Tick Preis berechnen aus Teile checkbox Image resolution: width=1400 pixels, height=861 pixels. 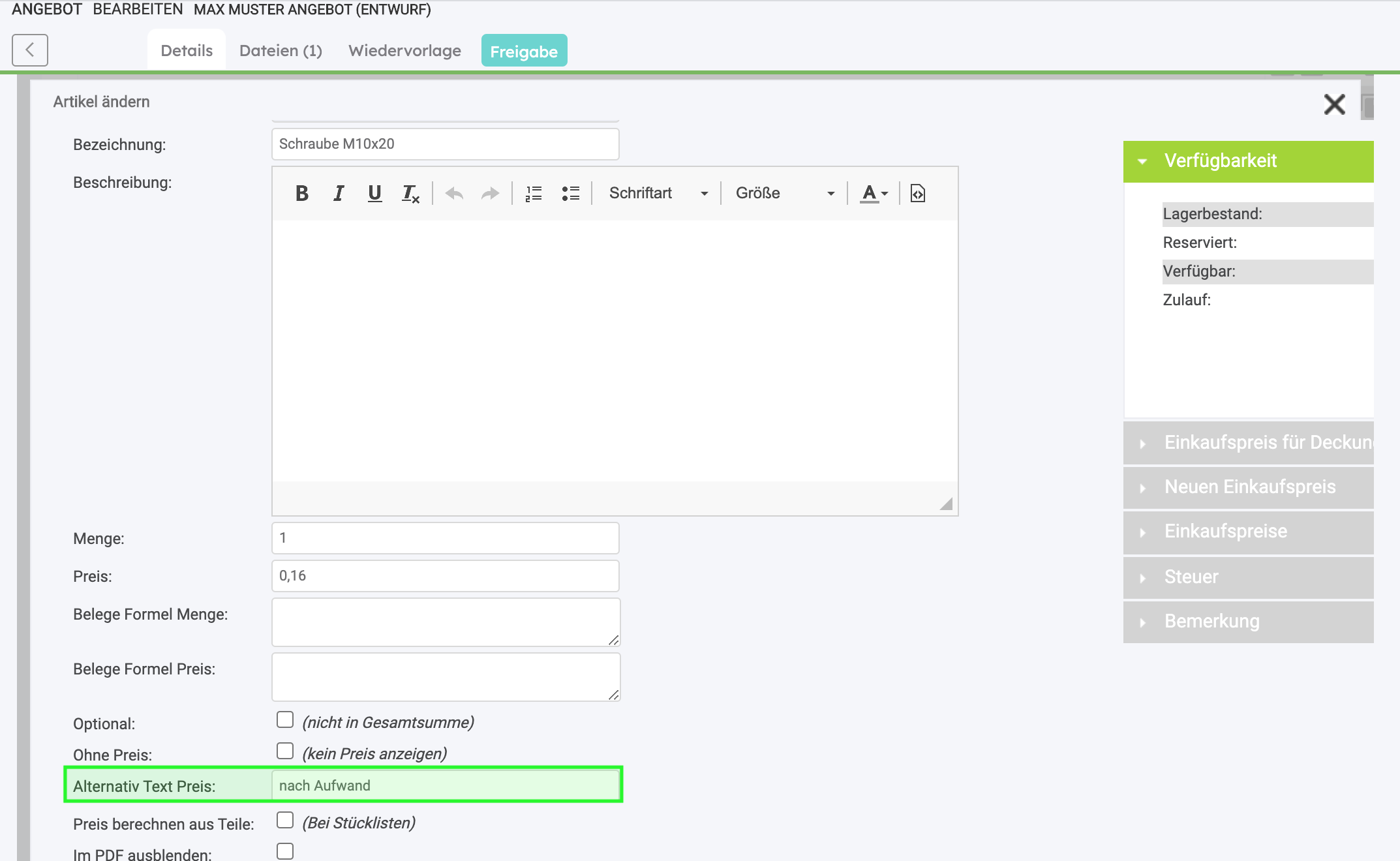285,820
